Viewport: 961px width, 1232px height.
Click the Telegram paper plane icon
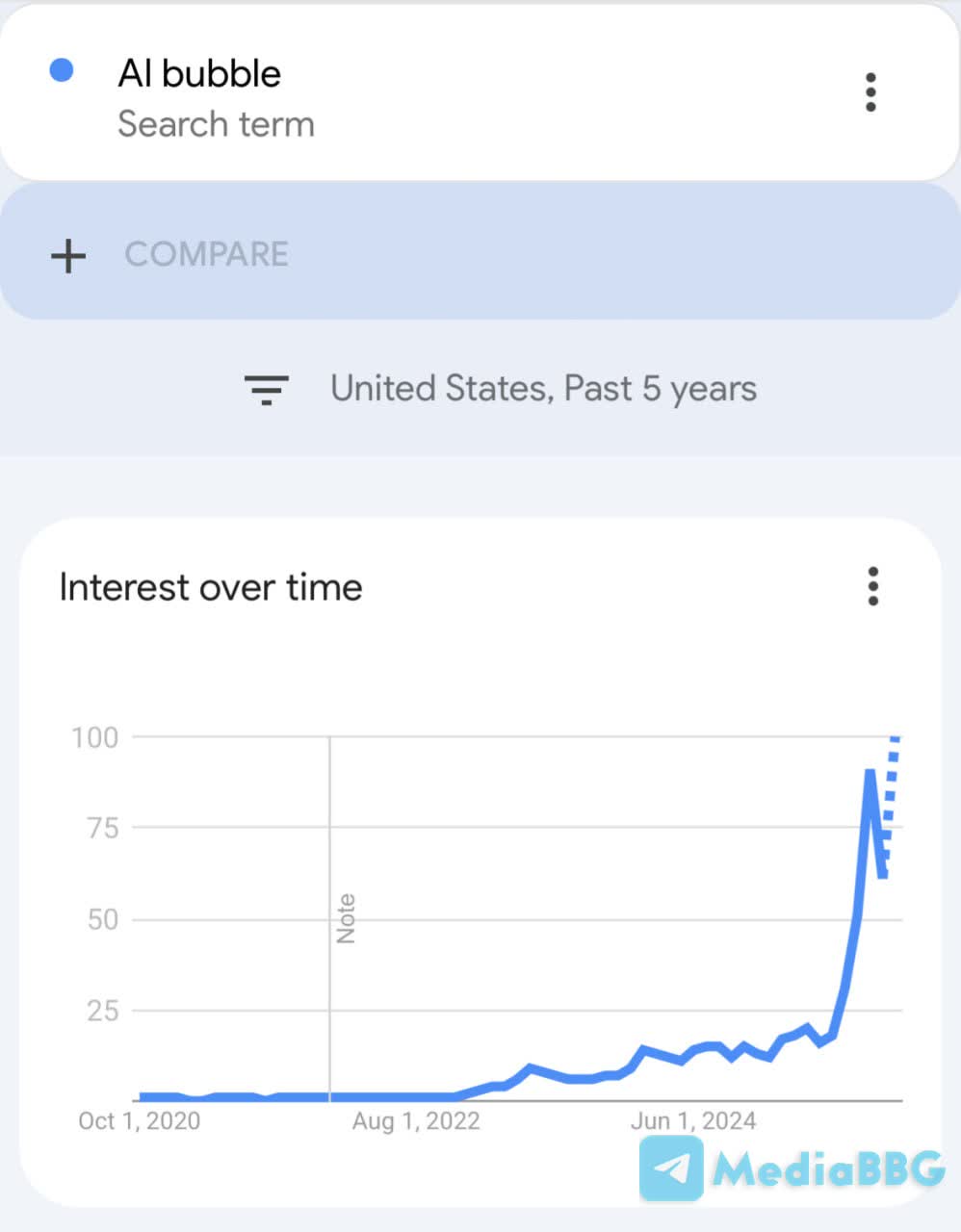pos(671,1168)
